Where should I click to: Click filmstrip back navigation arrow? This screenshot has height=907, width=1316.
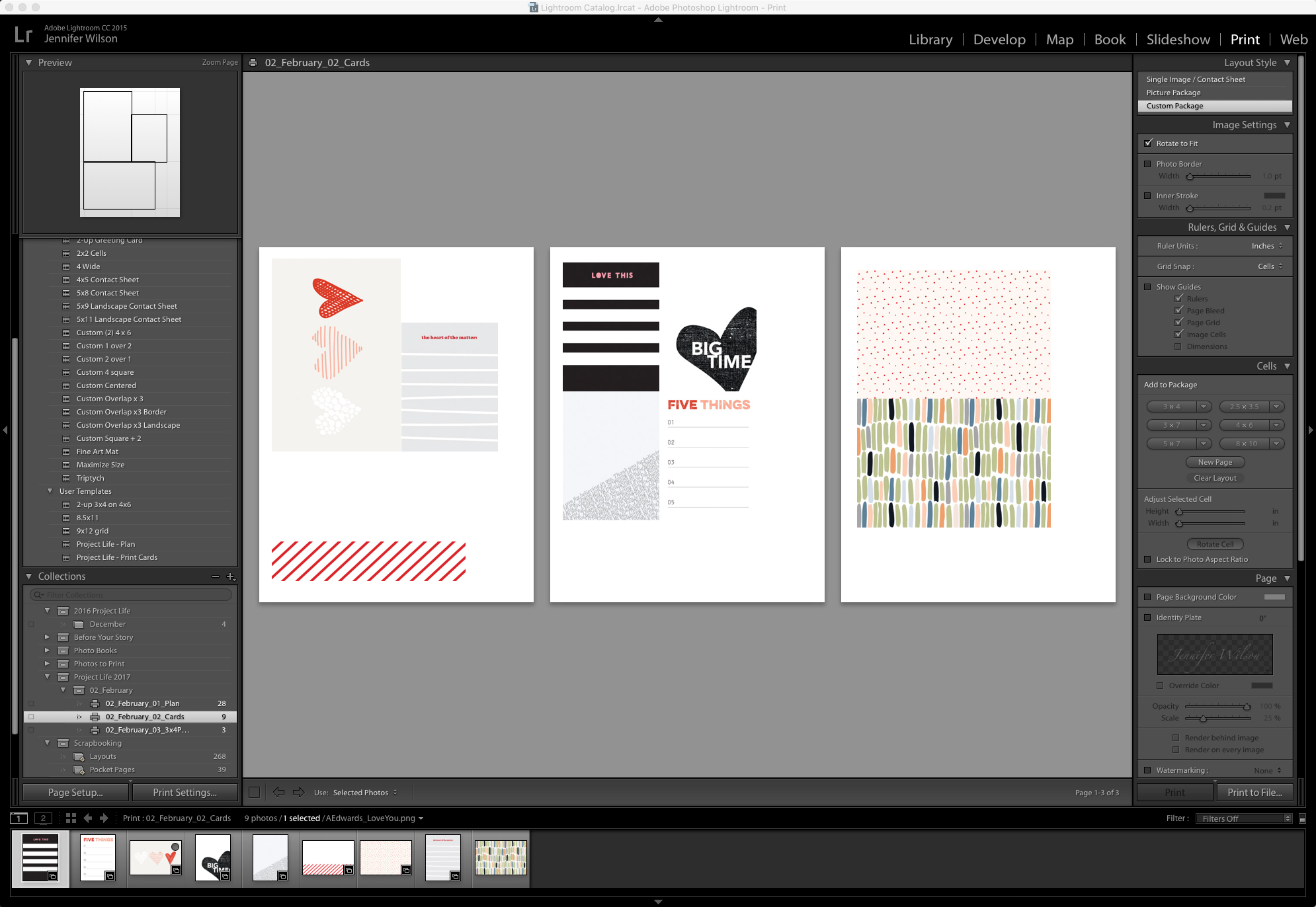click(87, 818)
